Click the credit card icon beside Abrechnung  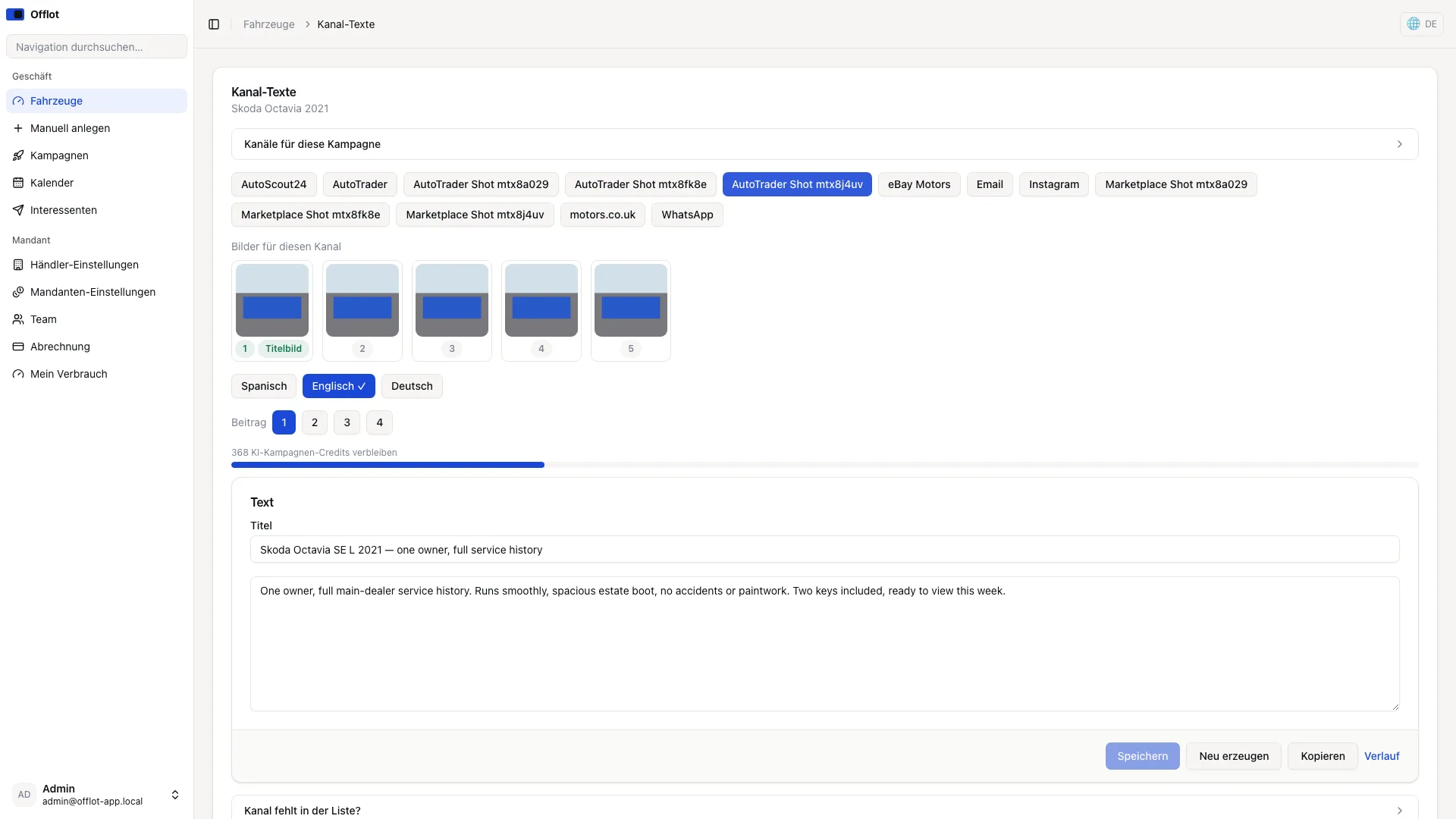[x=18, y=347]
